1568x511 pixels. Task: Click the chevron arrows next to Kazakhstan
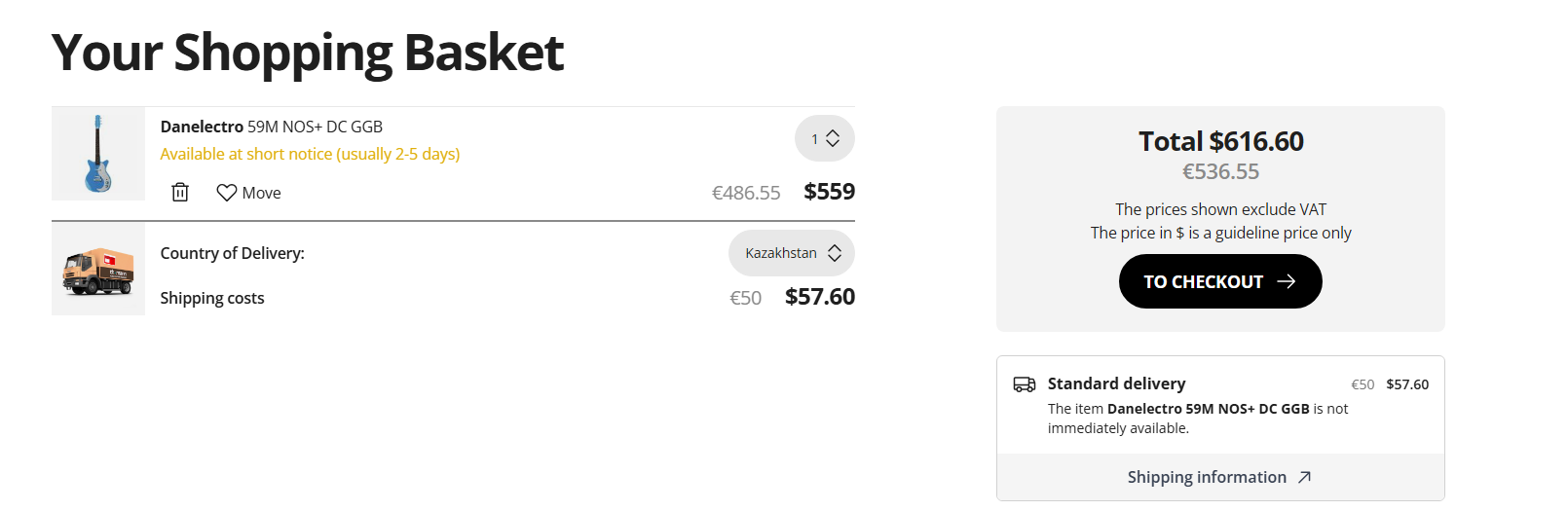coord(835,253)
